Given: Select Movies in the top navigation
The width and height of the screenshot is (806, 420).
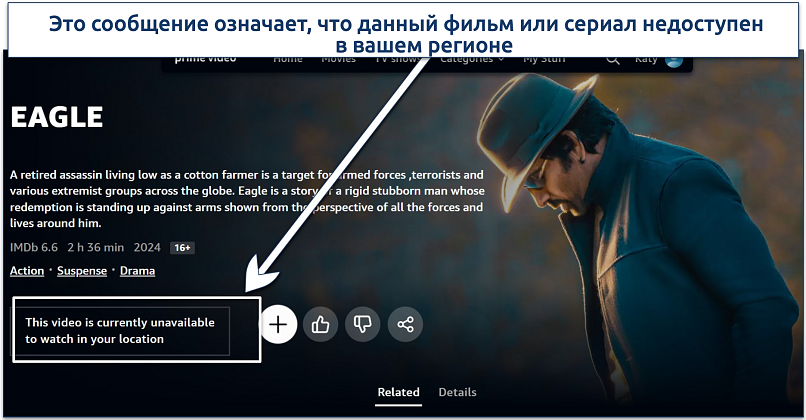Looking at the screenshot, I should 338,60.
